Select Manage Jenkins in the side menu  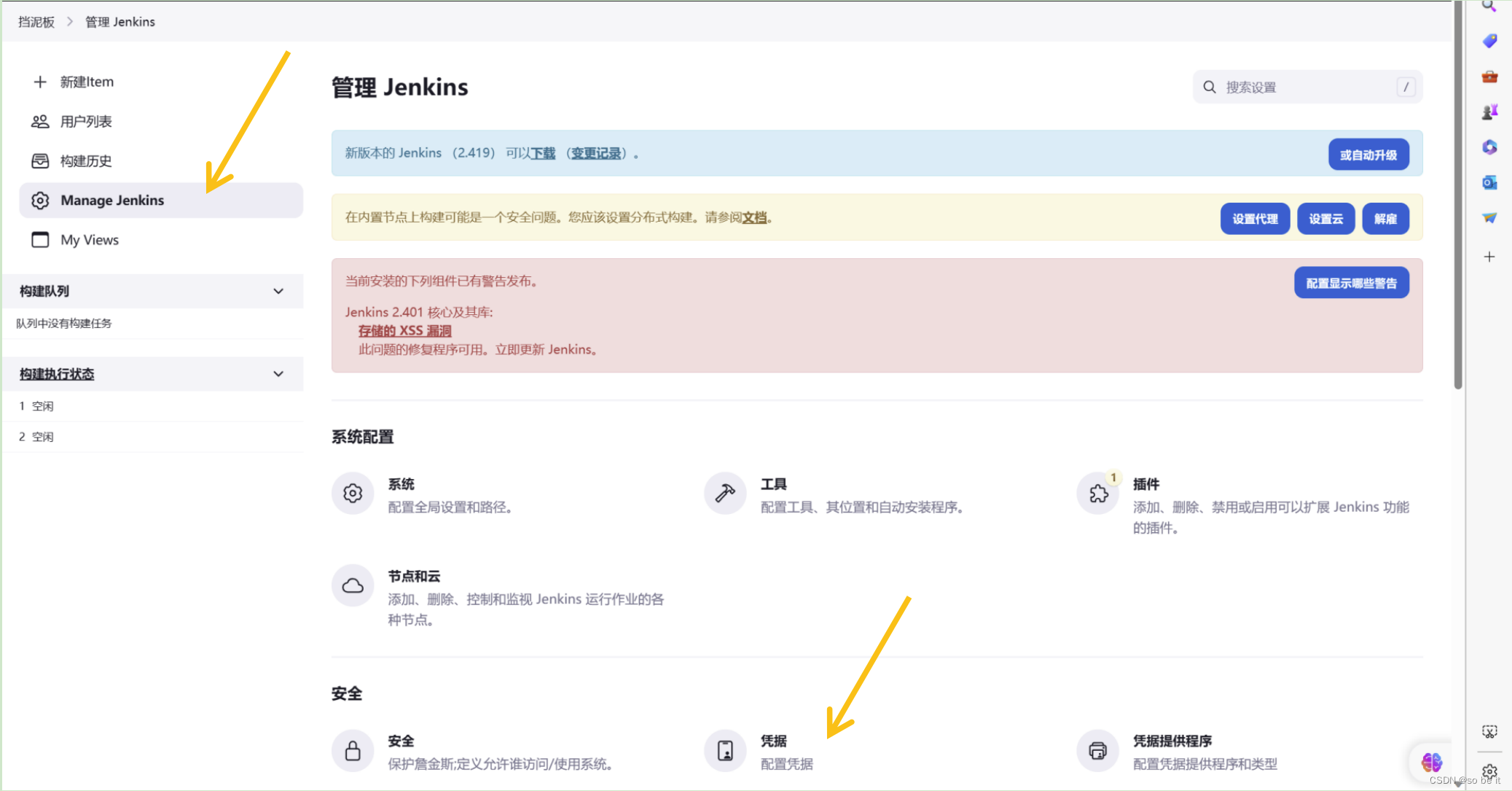pyautogui.click(x=161, y=200)
